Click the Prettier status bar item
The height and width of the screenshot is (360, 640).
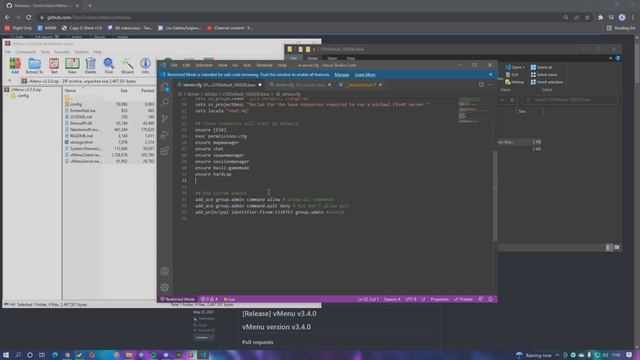click(463, 299)
